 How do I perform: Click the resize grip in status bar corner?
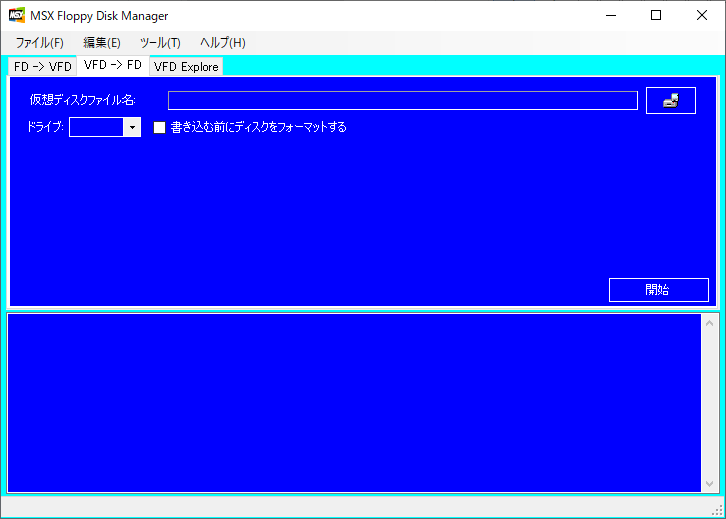click(x=717, y=510)
